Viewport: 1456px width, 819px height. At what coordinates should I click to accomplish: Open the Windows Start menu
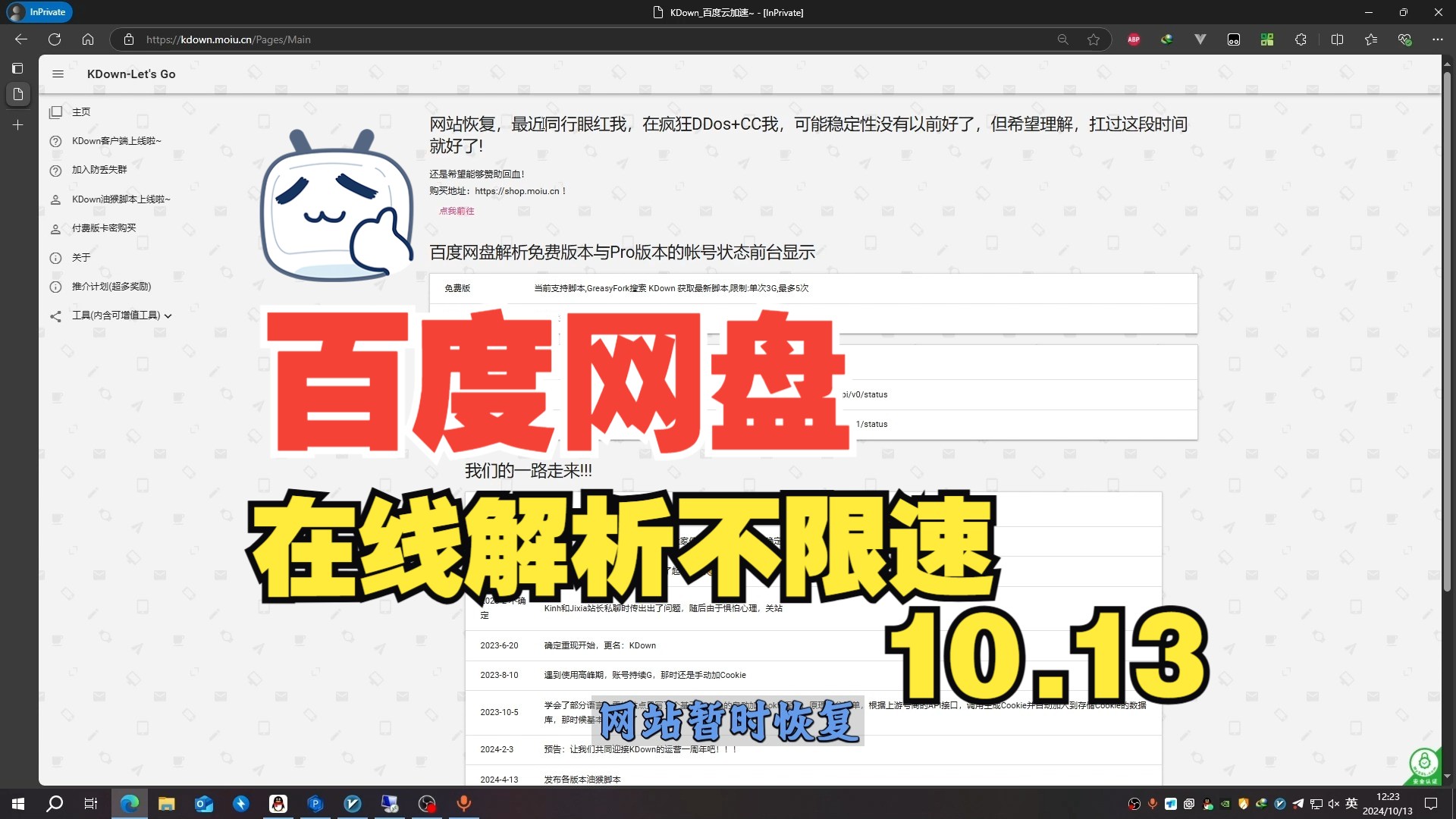[18, 804]
